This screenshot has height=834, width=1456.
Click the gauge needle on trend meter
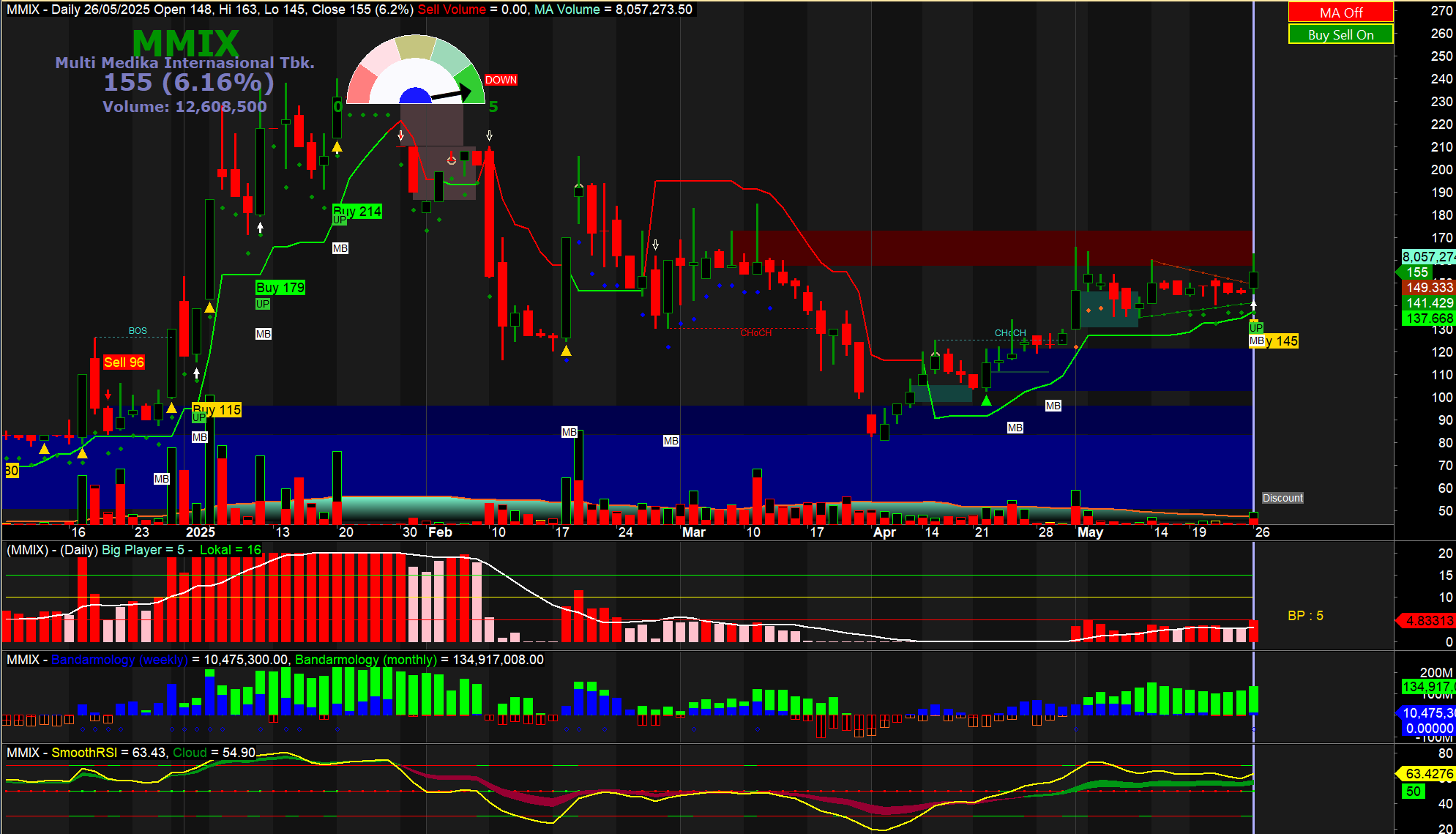(449, 94)
